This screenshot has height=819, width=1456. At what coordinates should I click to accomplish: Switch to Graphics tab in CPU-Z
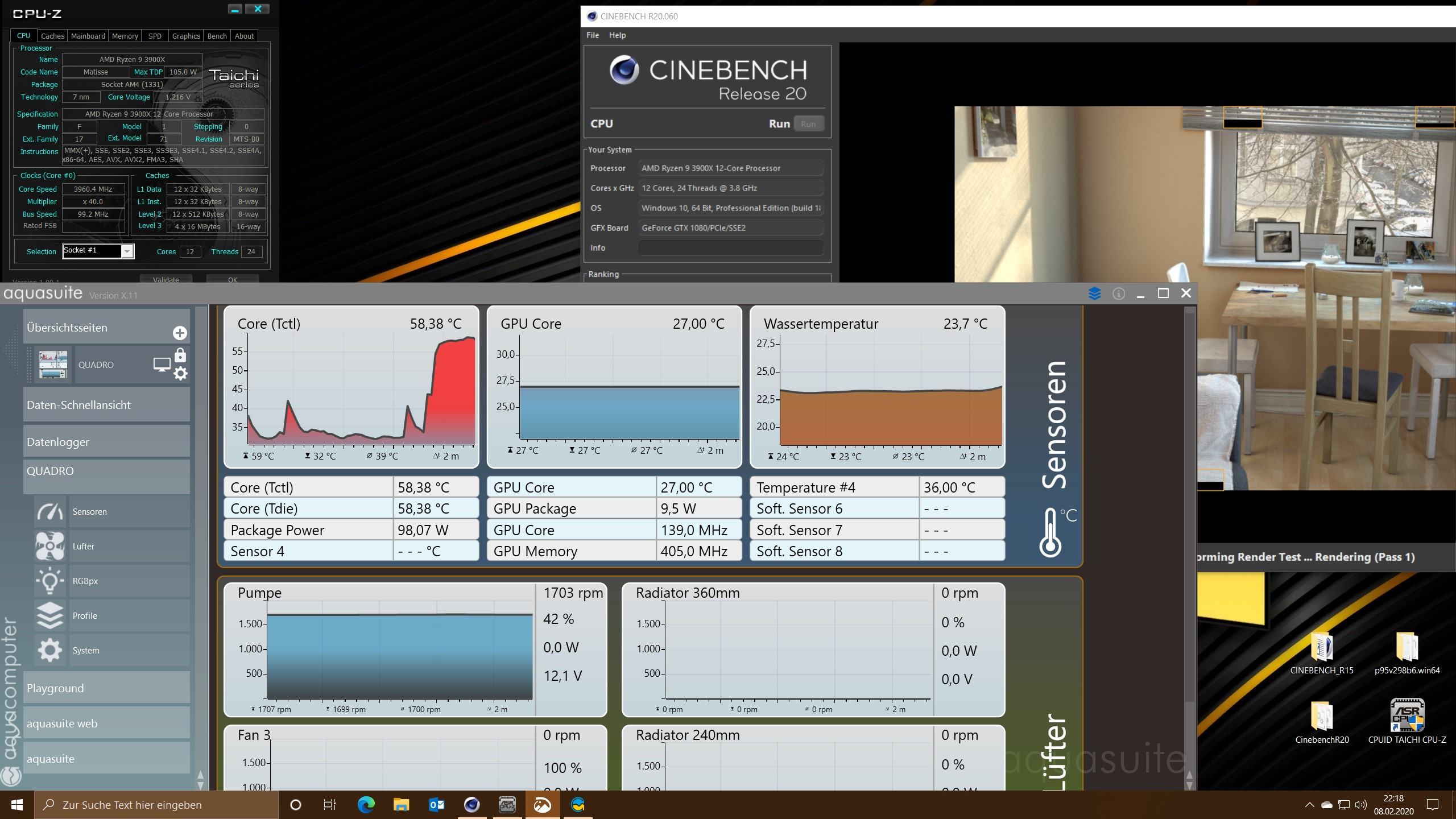coord(186,36)
